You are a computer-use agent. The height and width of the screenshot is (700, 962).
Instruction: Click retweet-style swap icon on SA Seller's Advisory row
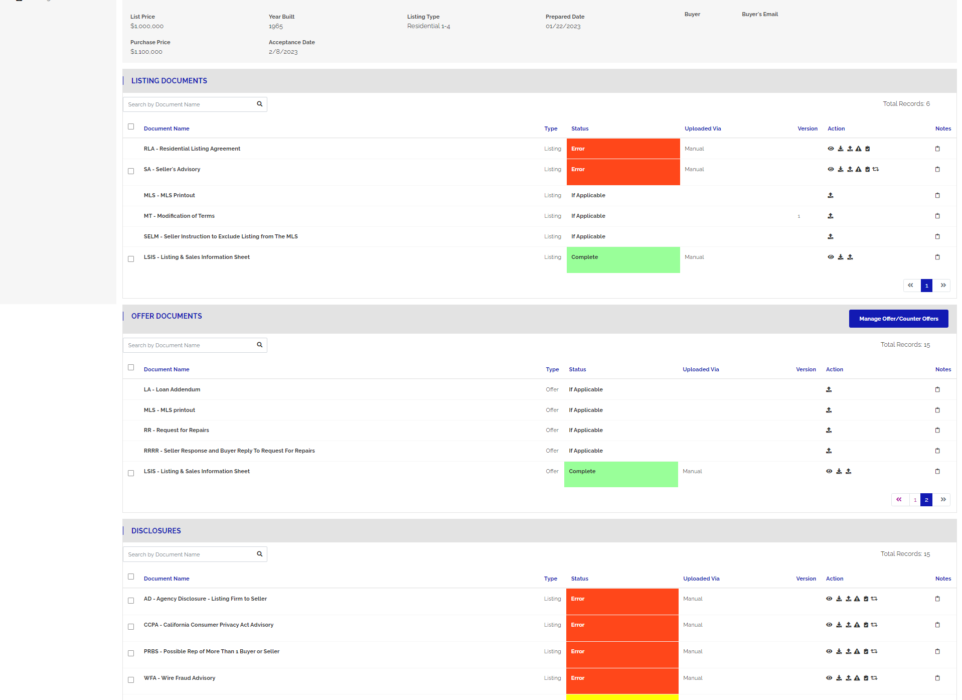[x=875, y=170]
